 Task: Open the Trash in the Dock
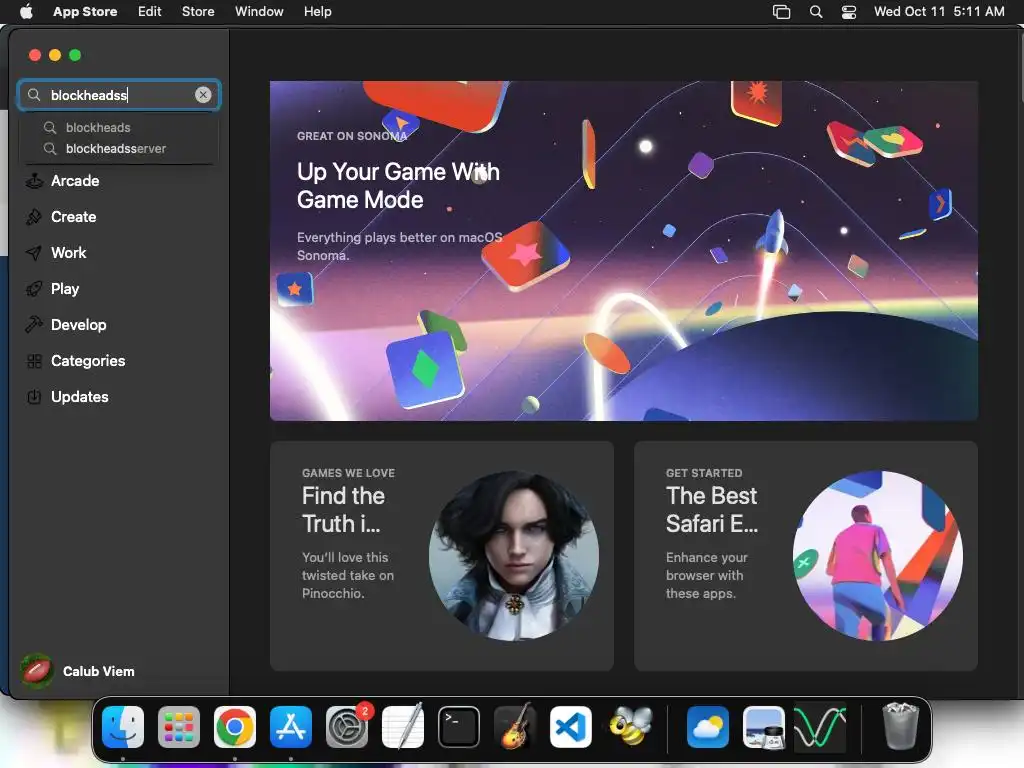pyautogui.click(x=901, y=726)
